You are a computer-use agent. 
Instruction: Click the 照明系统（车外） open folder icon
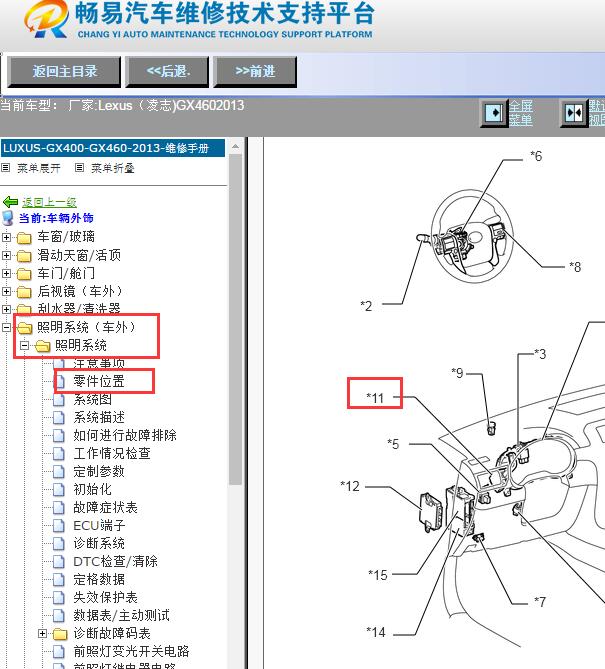pos(24,328)
